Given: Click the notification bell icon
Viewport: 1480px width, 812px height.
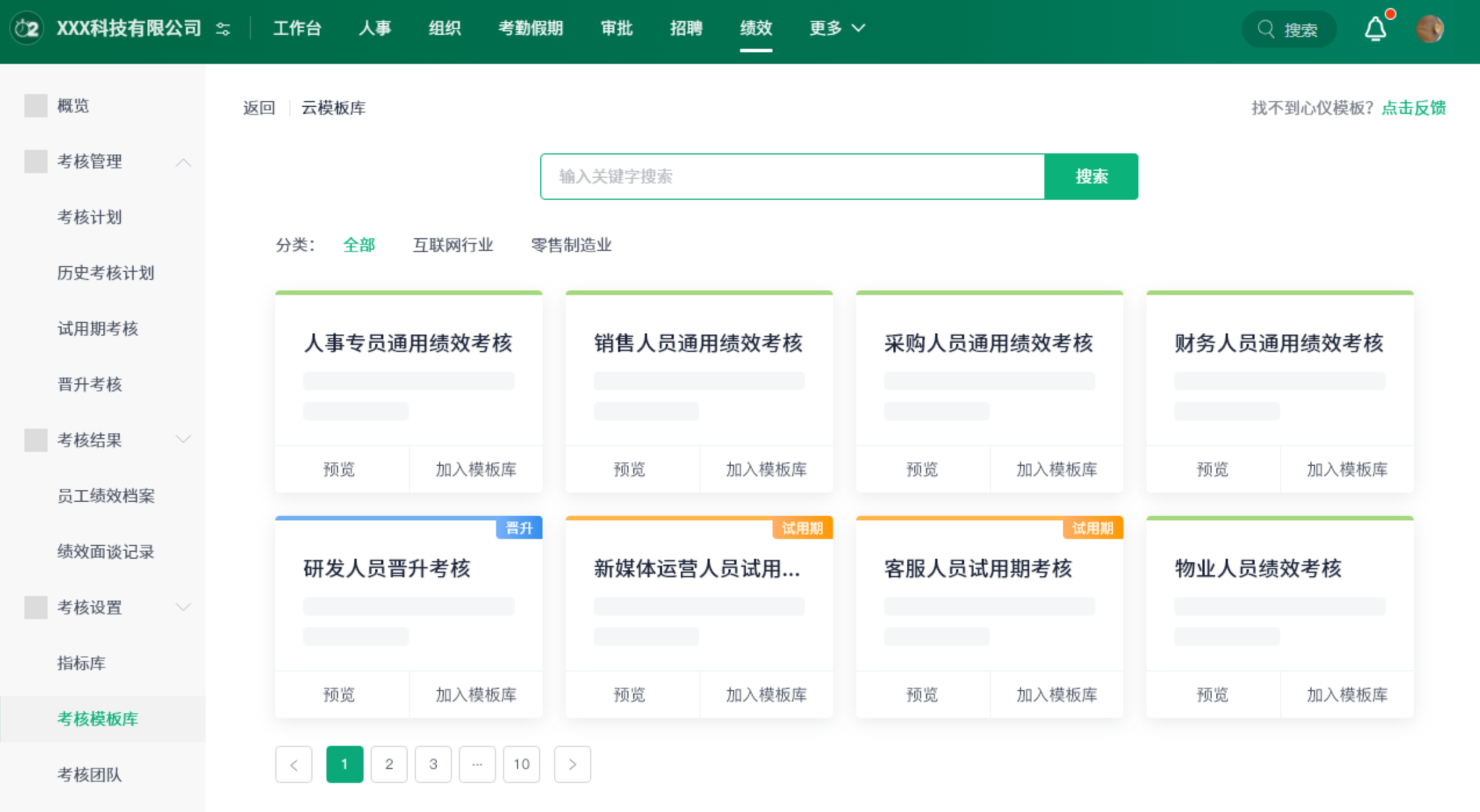Looking at the screenshot, I should (x=1375, y=29).
